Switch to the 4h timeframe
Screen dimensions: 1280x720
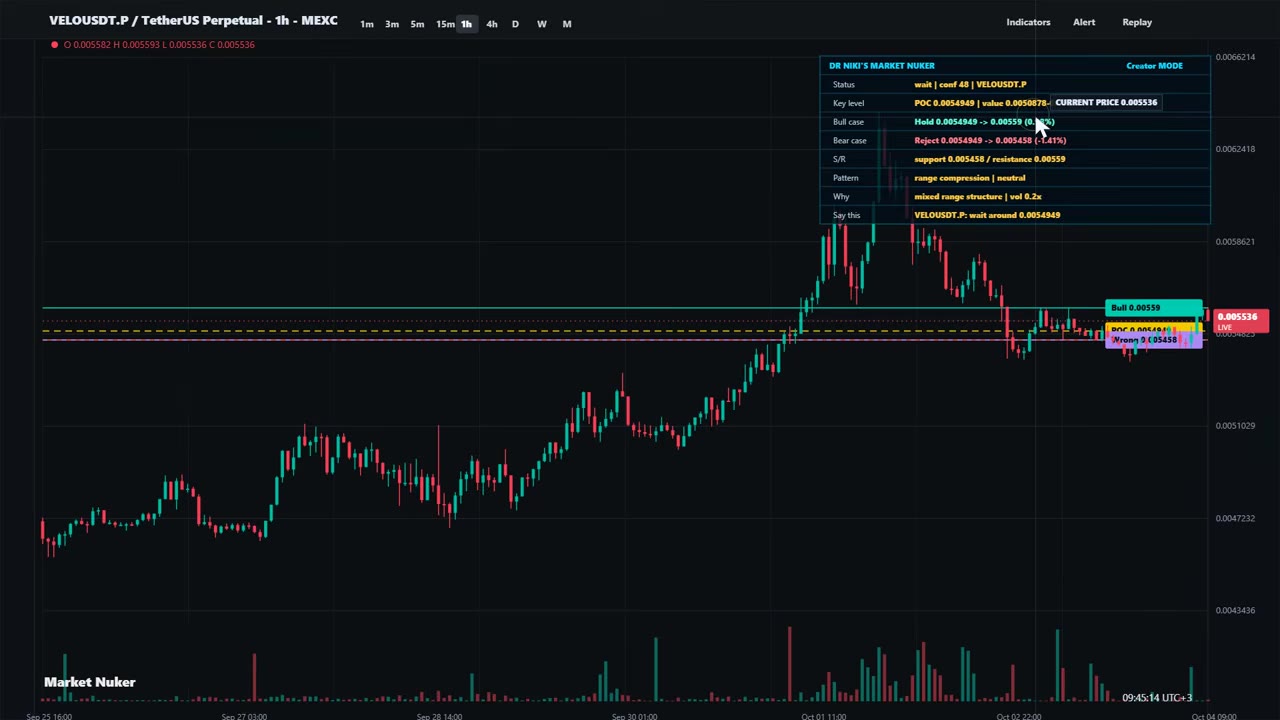click(491, 24)
